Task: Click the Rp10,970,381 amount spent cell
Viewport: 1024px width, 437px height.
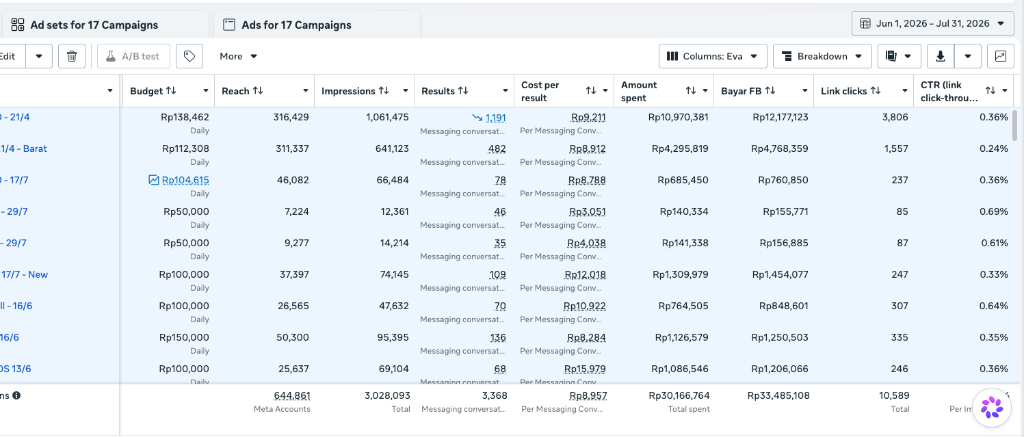Action: [678, 117]
